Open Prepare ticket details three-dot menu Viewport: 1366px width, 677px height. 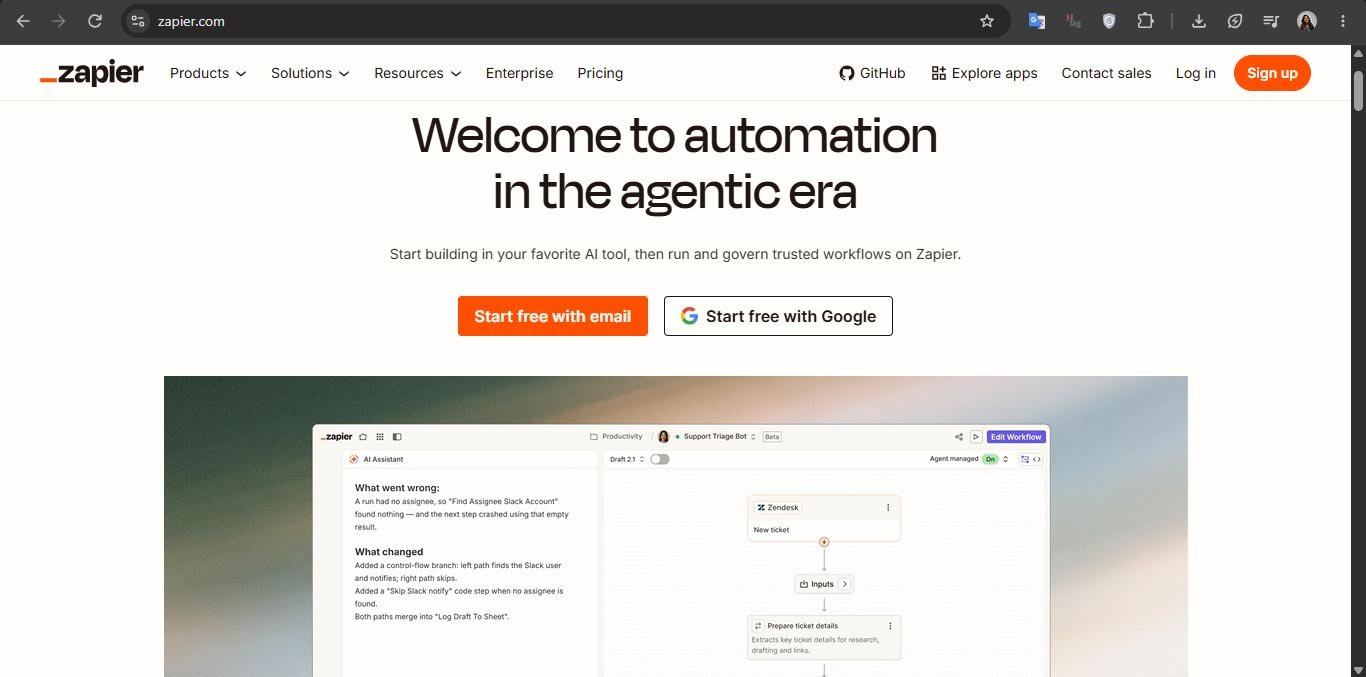[x=890, y=626]
